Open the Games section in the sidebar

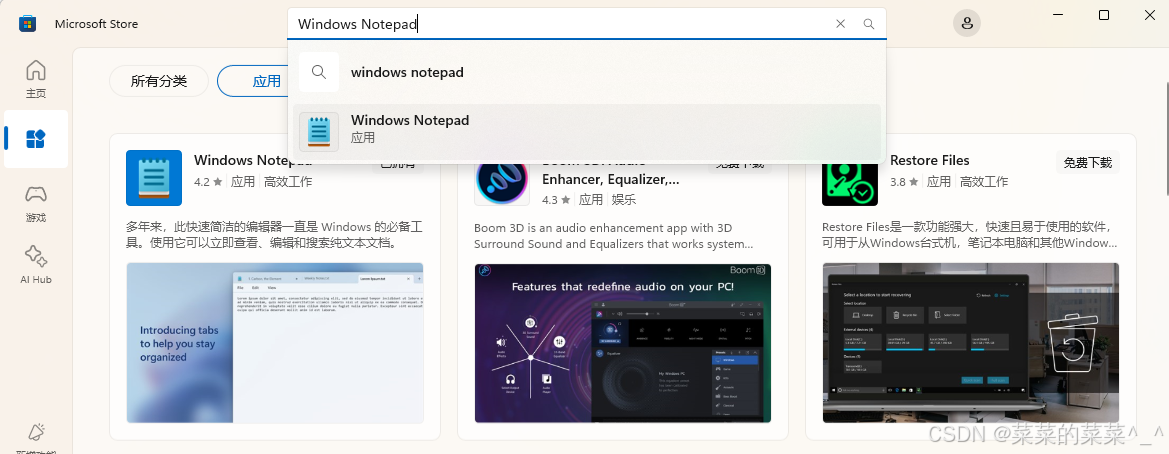coord(36,204)
